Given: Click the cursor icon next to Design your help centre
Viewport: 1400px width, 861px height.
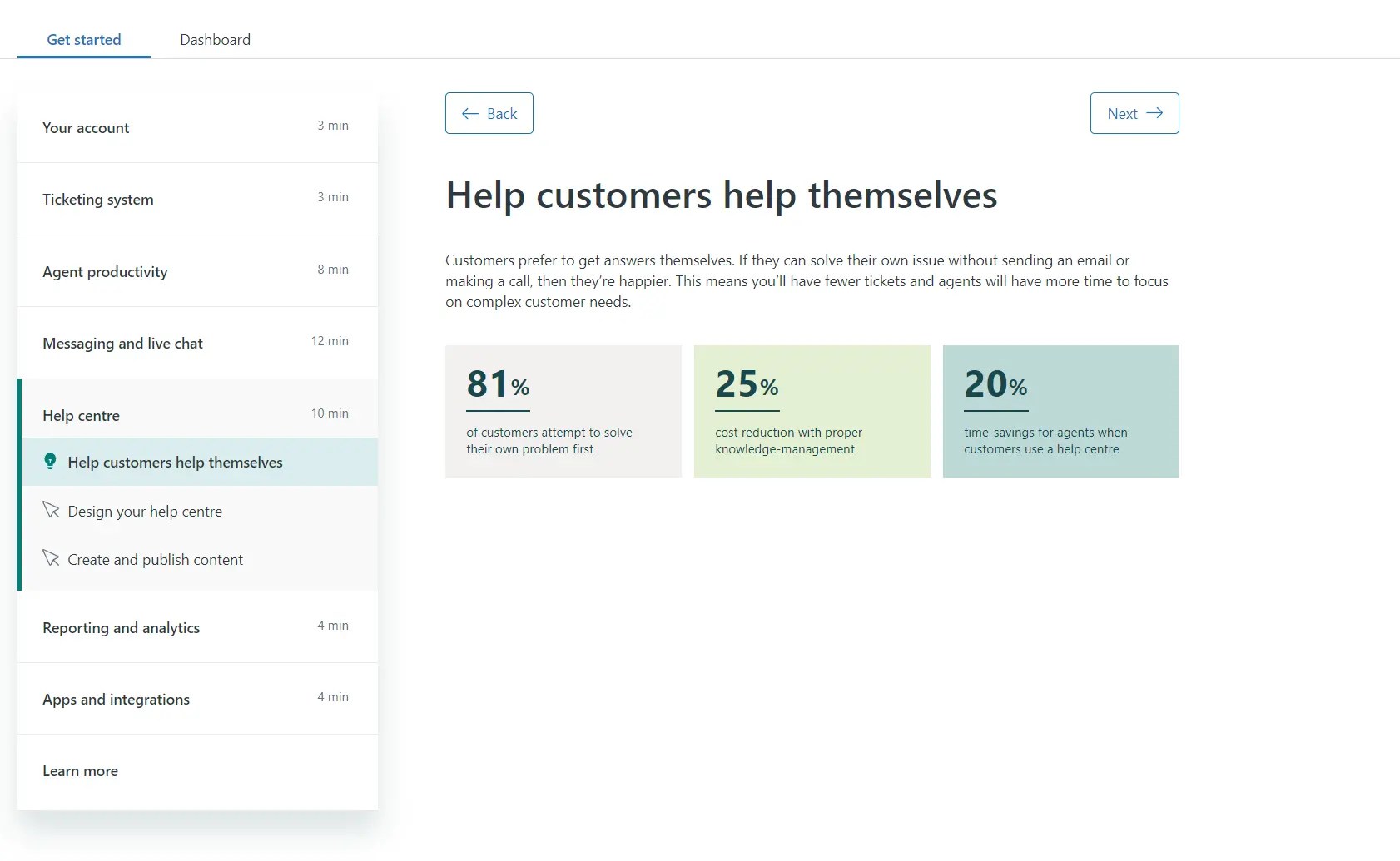Looking at the screenshot, I should [51, 510].
